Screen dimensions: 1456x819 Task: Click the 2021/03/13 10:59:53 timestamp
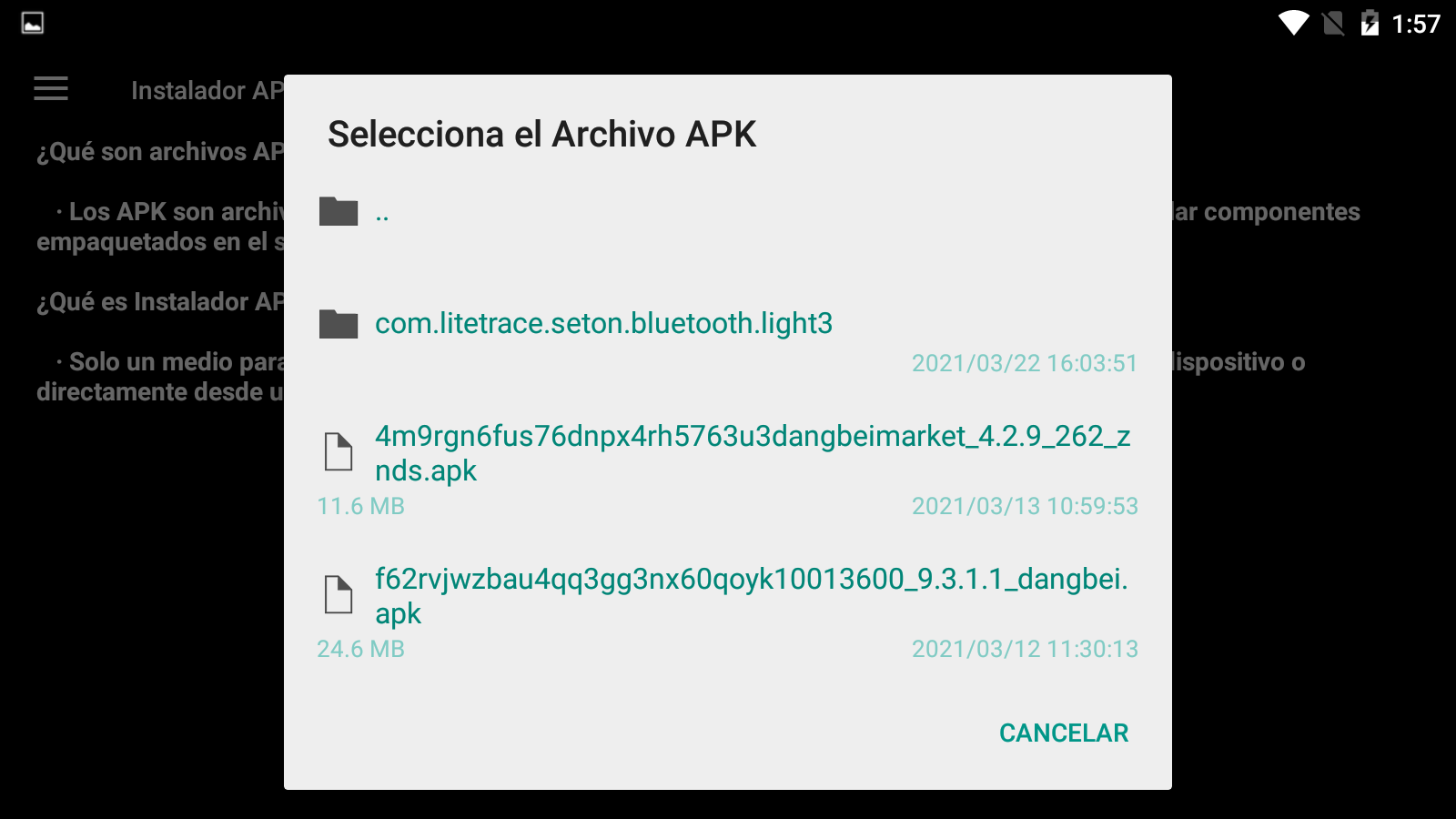[x=1025, y=506]
